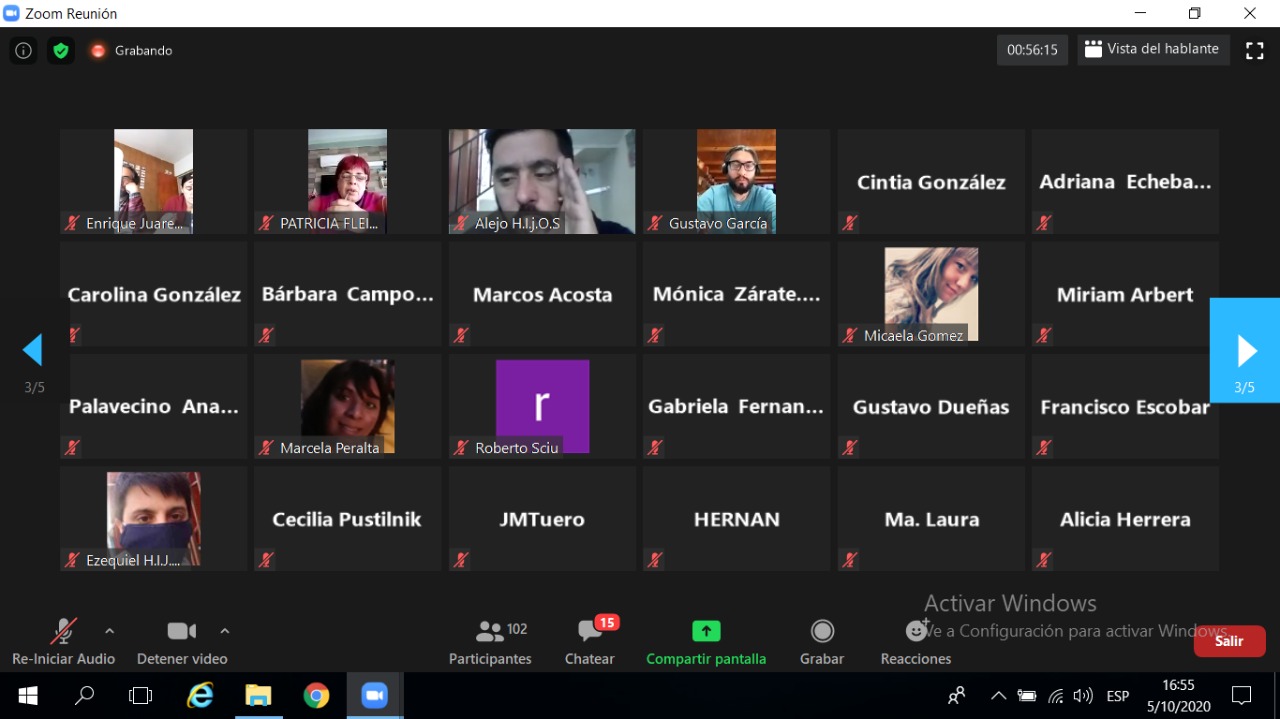Go to previous participants page
The image size is (1280, 719).
[33, 350]
